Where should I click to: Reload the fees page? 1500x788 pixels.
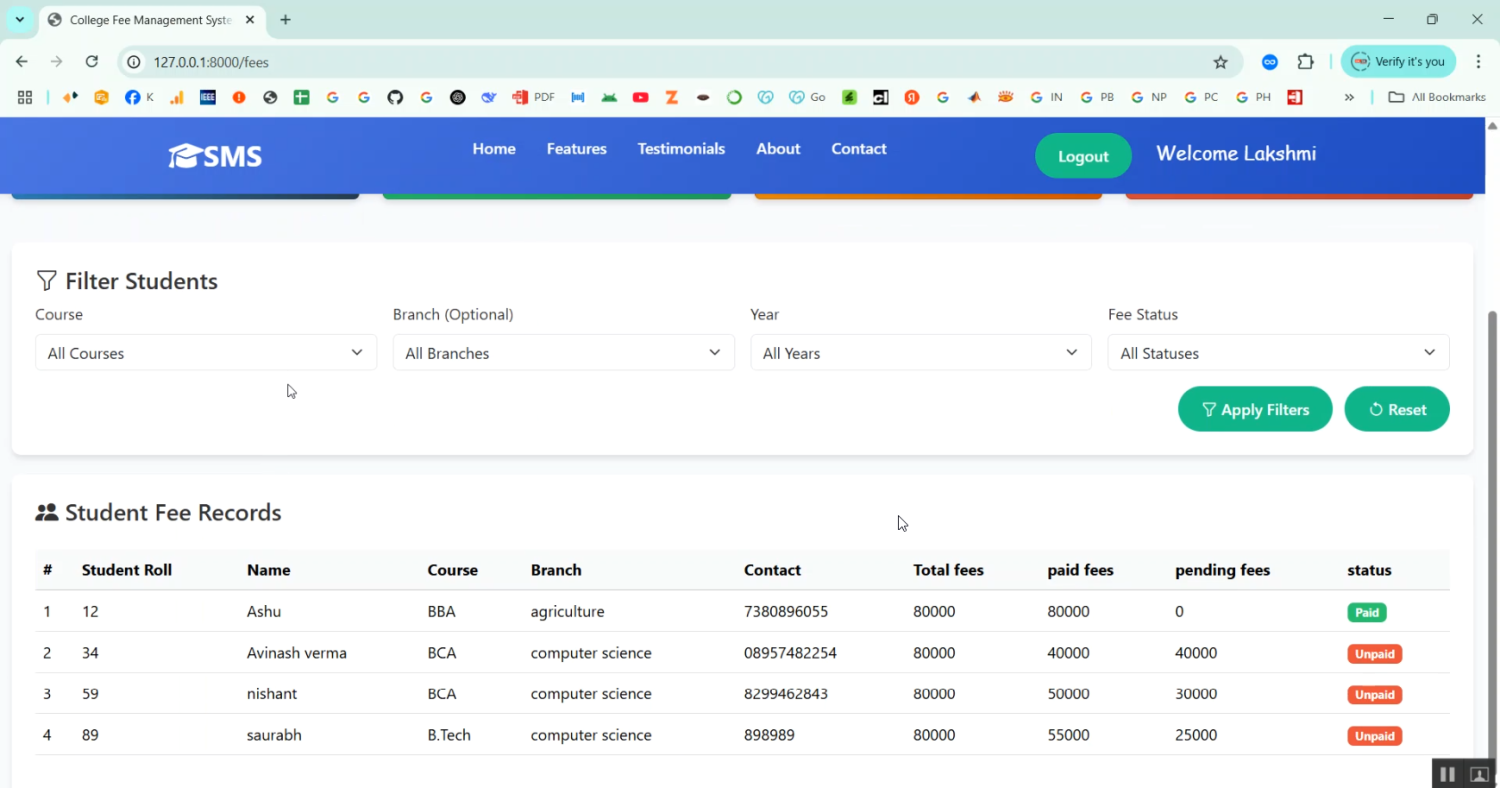(x=91, y=62)
